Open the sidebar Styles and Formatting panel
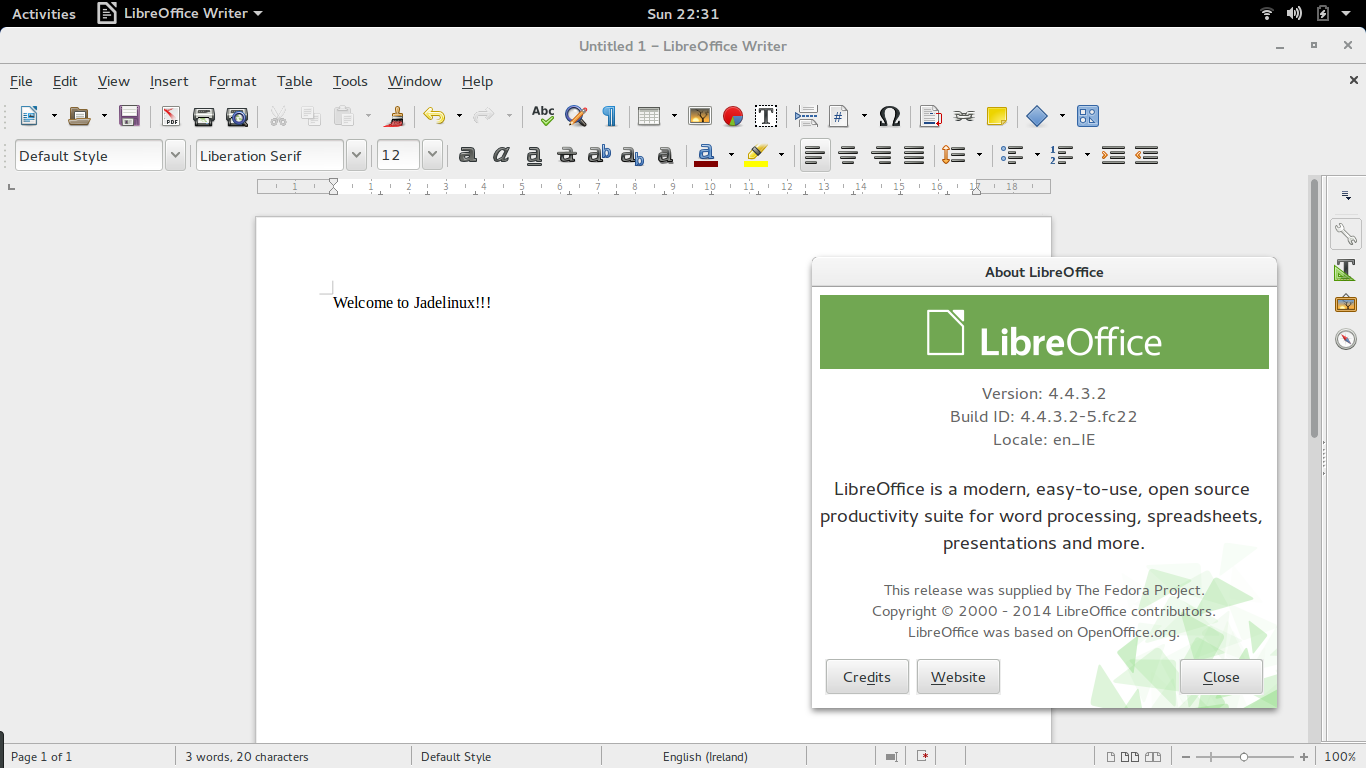Viewport: 1366px width, 768px height. coord(1346,270)
